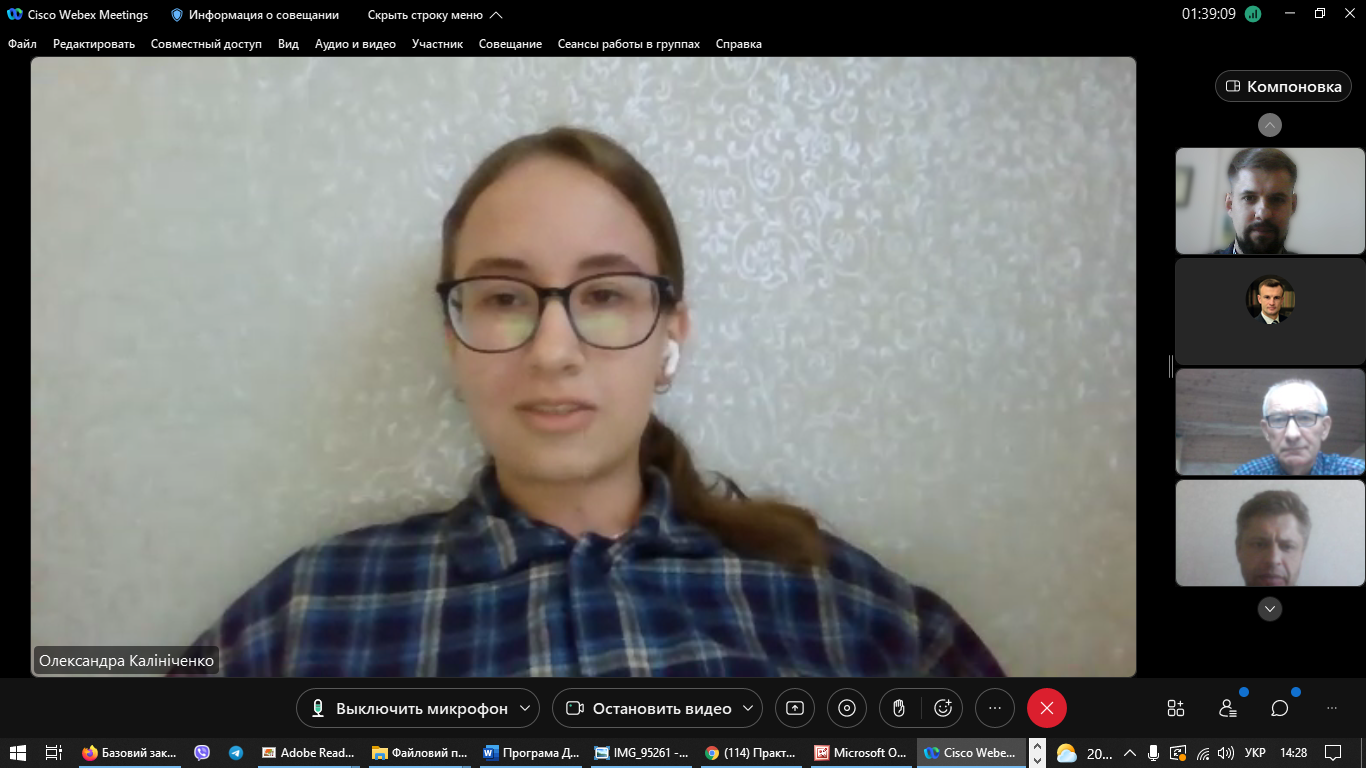Switch to the Adobe Reader taskbar window
The width and height of the screenshot is (1366, 768).
308,753
